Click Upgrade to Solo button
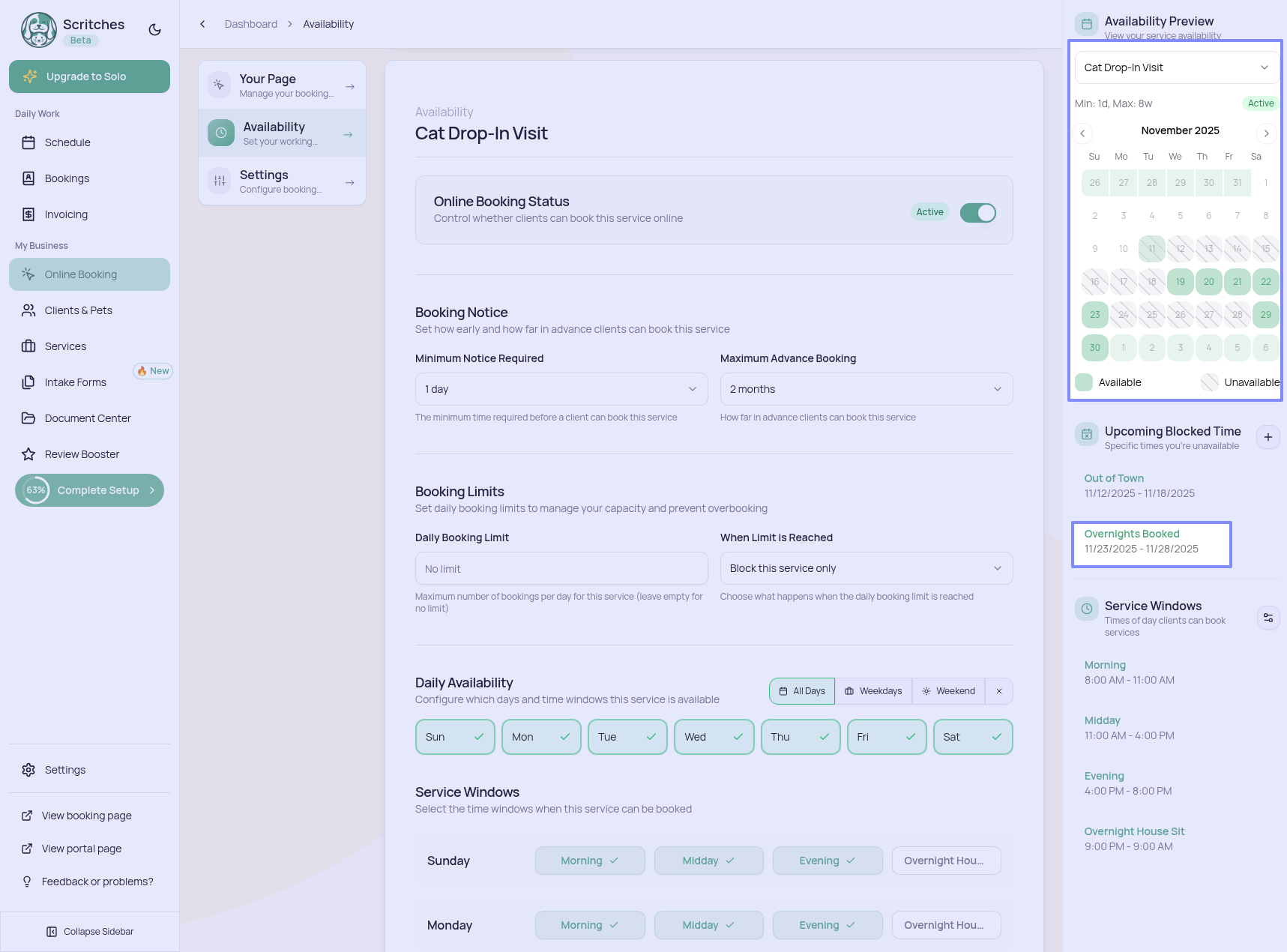The image size is (1287, 952). pyautogui.click(x=89, y=76)
